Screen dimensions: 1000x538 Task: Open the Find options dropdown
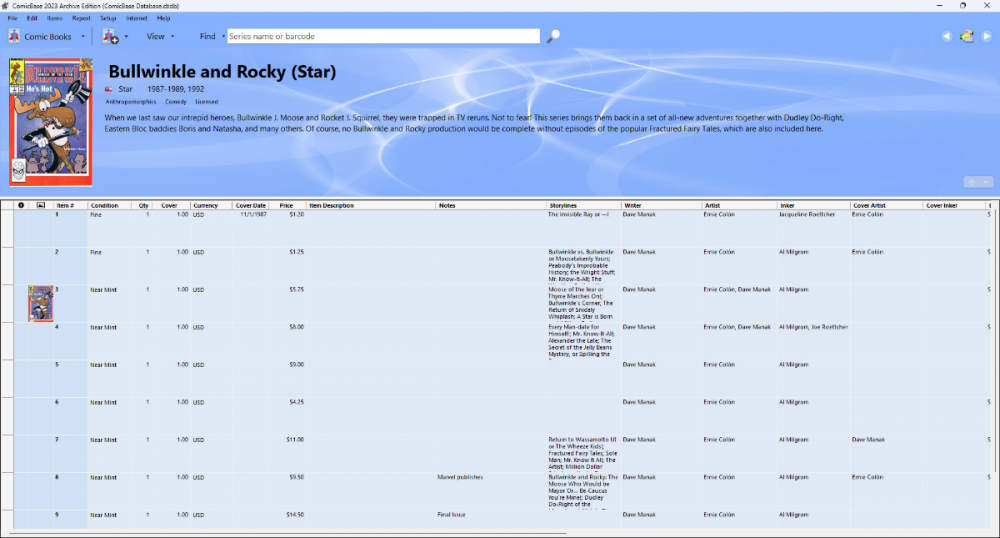223,36
